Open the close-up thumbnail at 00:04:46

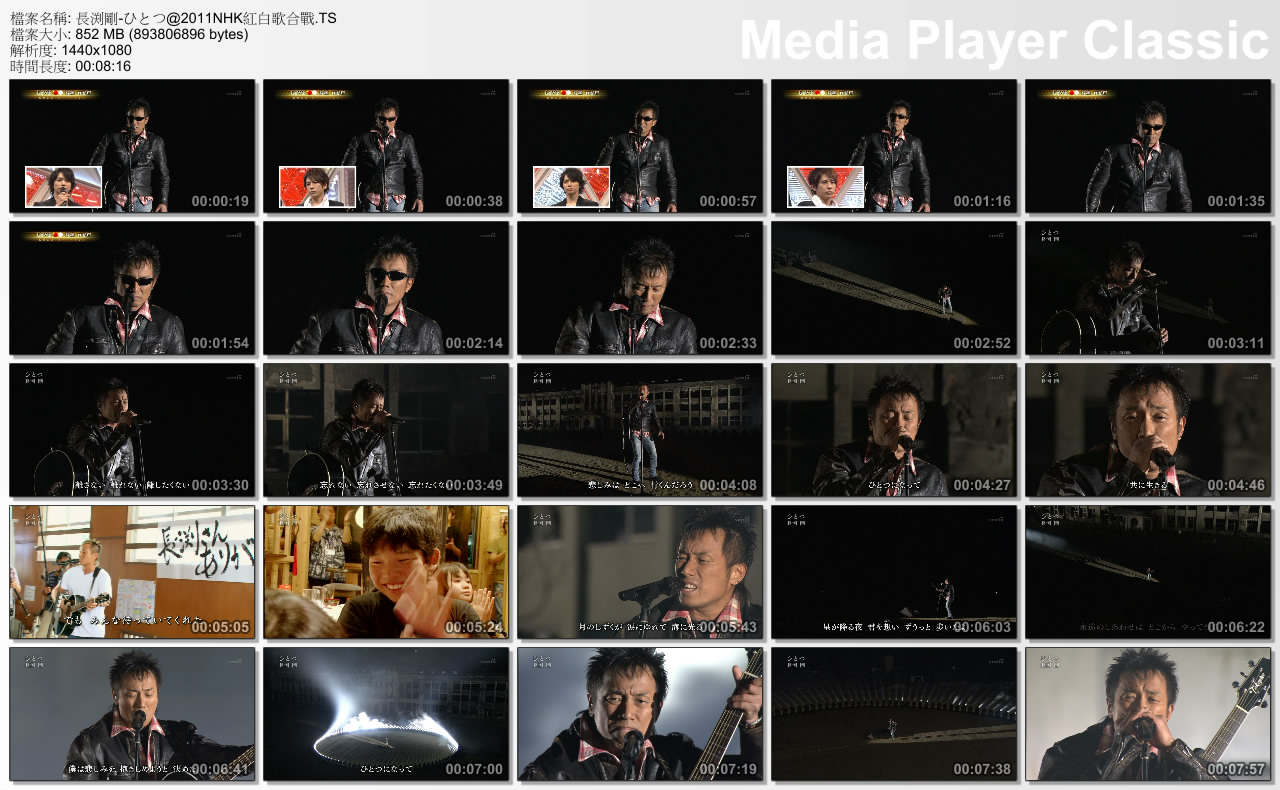tap(1148, 430)
